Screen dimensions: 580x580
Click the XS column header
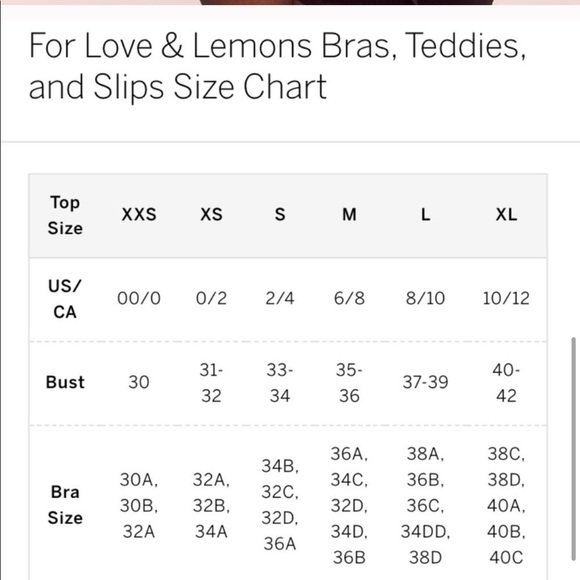[x=211, y=215]
